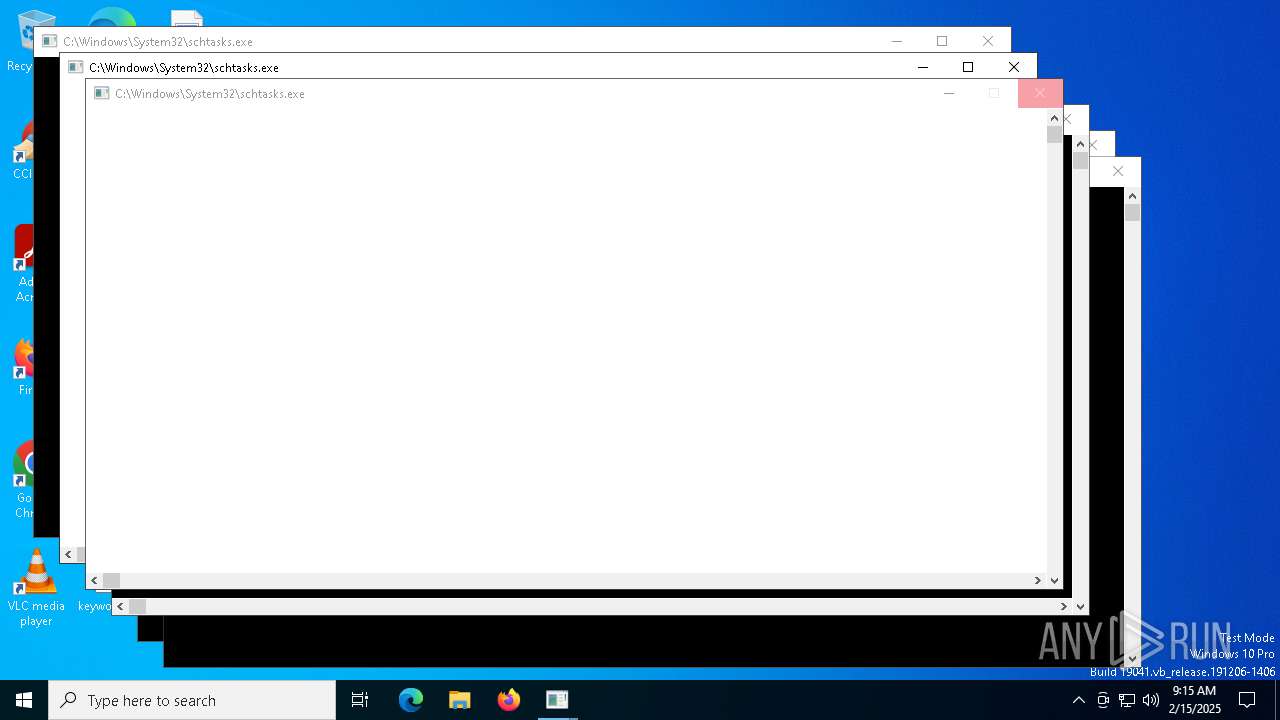Click the rearmost schtasks window's title bar icon
1280x720 pixels.
click(x=49, y=41)
